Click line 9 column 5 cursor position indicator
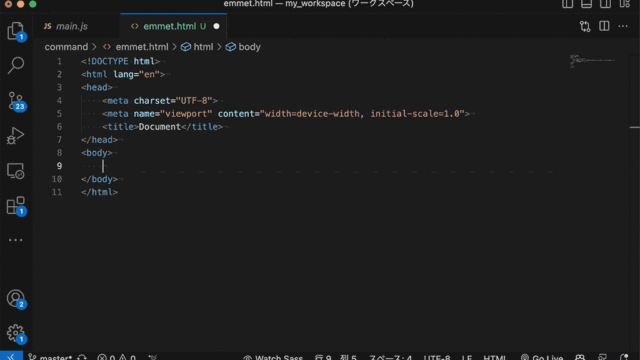Image resolution: width=640 pixels, height=360 pixels. (x=336, y=358)
